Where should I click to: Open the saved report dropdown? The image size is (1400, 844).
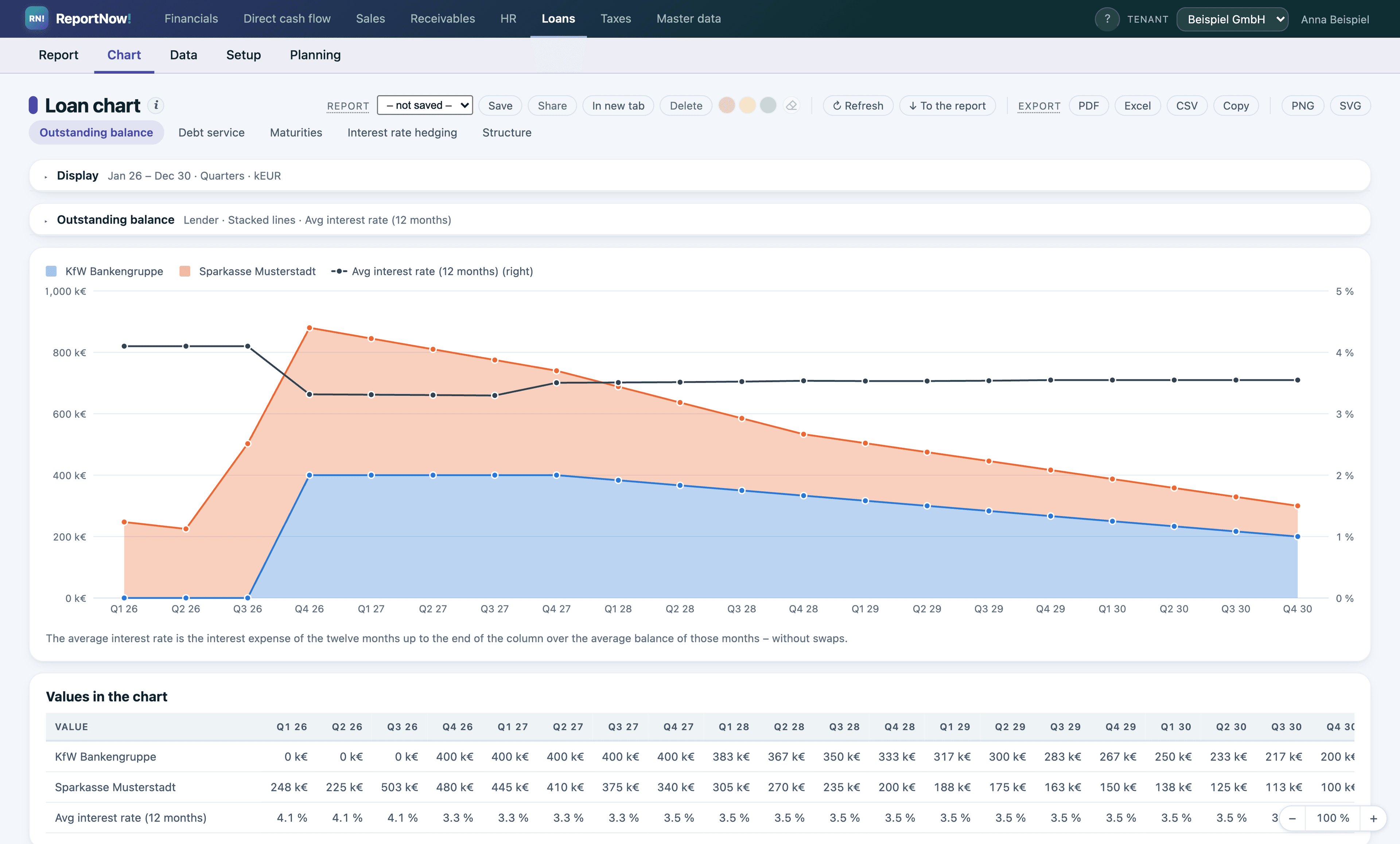425,105
